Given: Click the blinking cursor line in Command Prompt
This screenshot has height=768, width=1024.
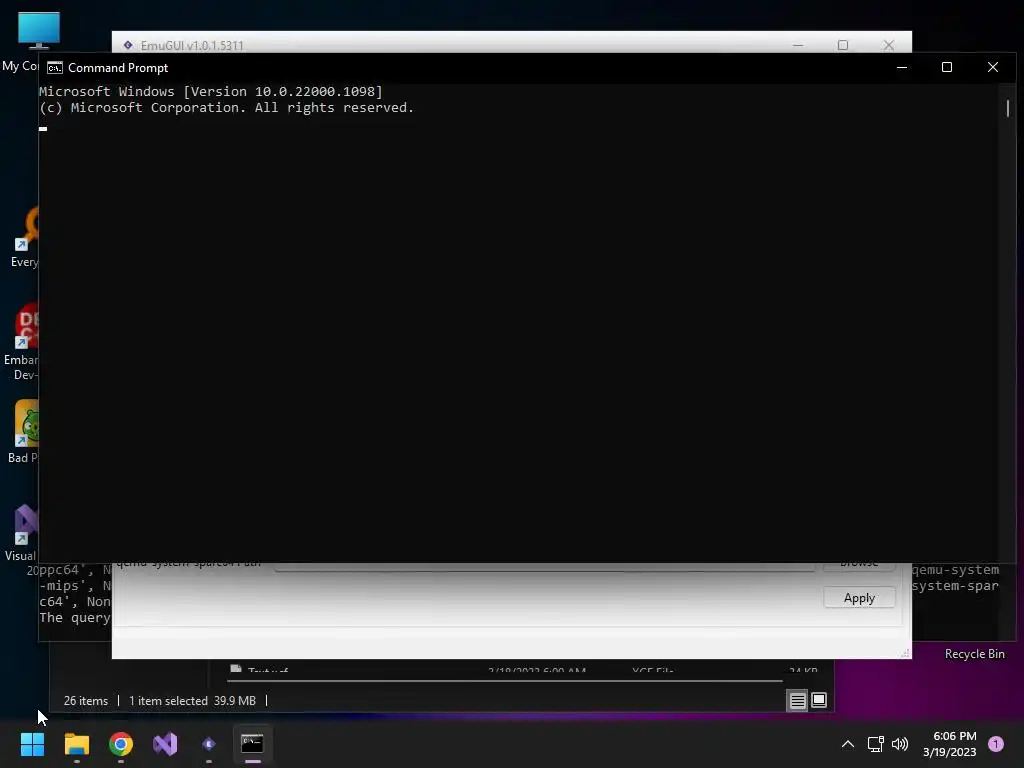Looking at the screenshot, I should pos(43,129).
